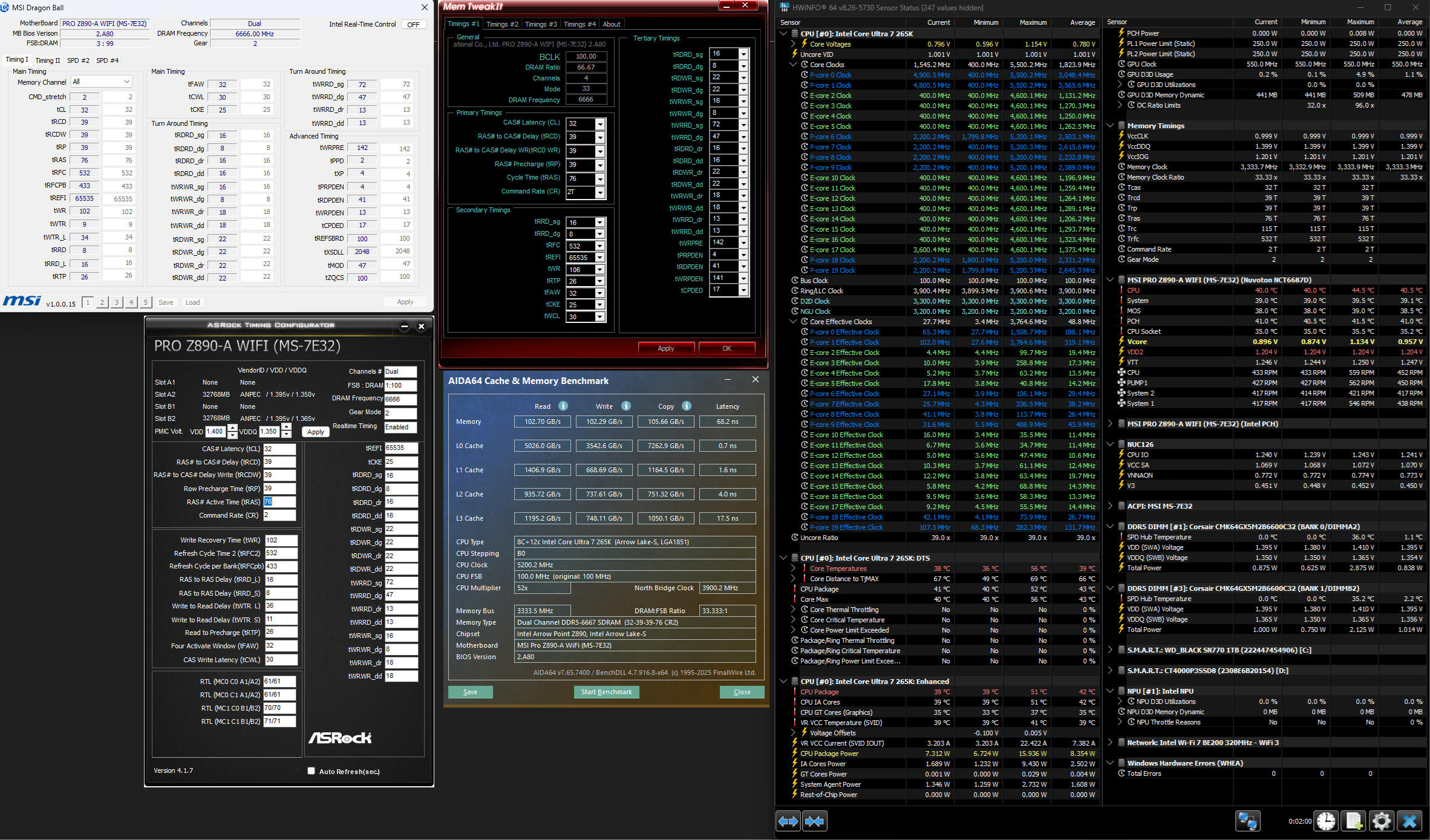Click the lightning icon beside CPU Package Power

click(x=795, y=754)
